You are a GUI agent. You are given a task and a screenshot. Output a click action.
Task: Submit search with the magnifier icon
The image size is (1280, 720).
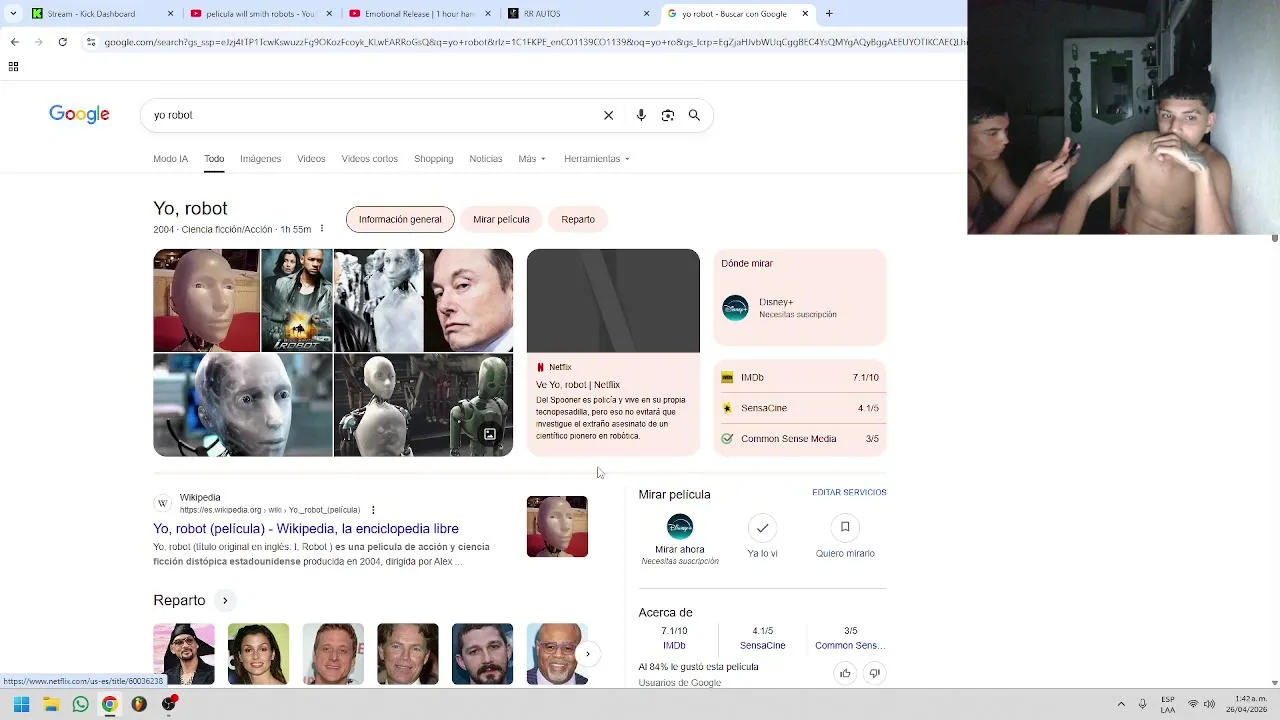tap(694, 115)
